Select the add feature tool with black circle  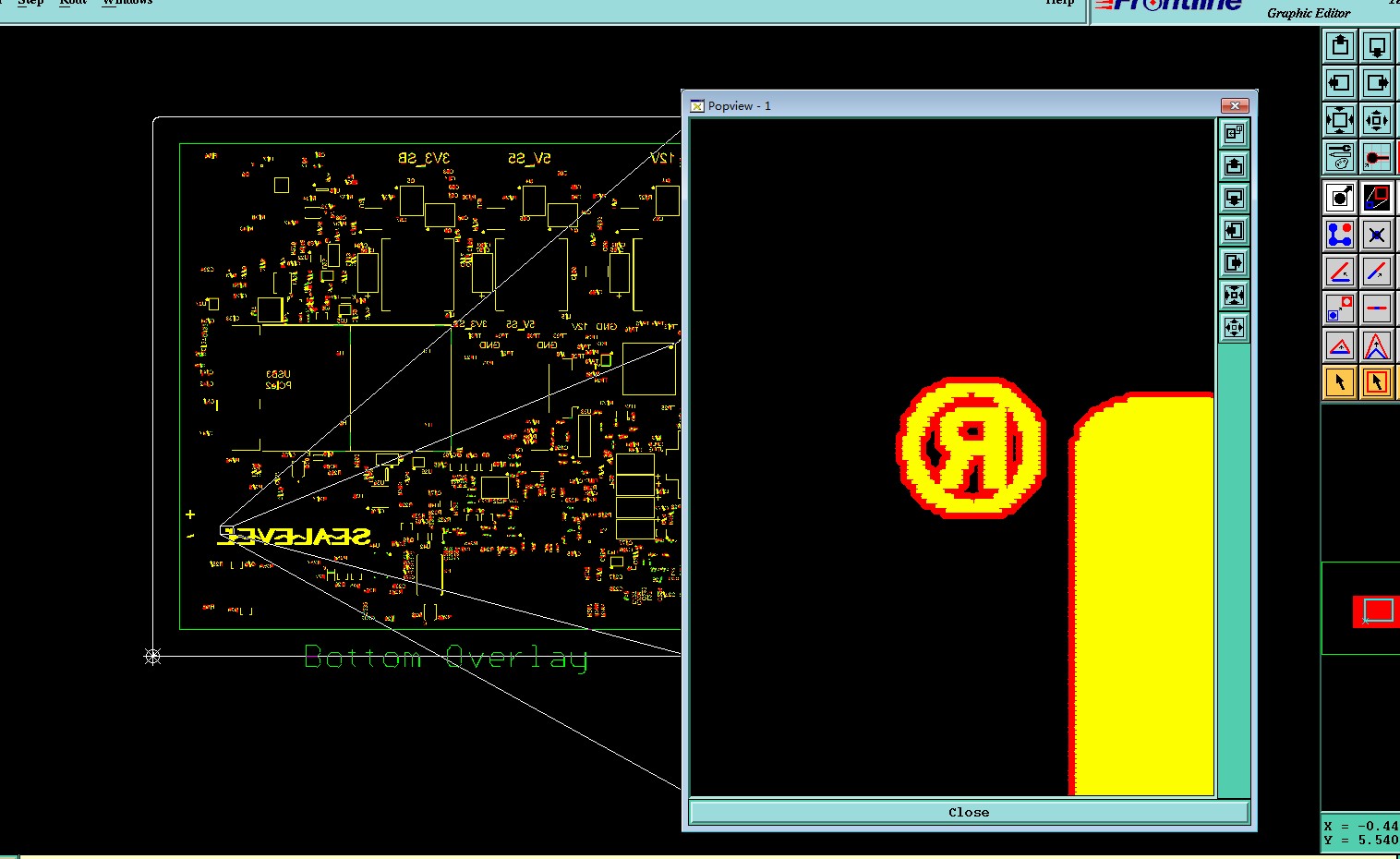[1340, 198]
